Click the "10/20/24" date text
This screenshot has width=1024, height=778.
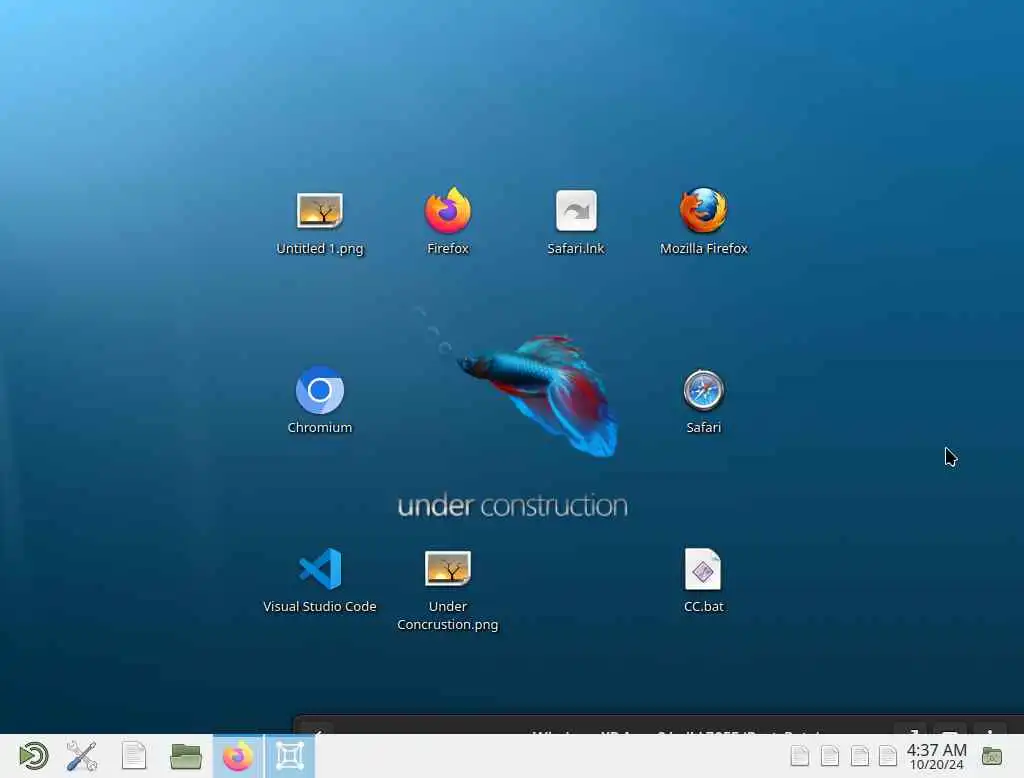[x=936, y=764]
